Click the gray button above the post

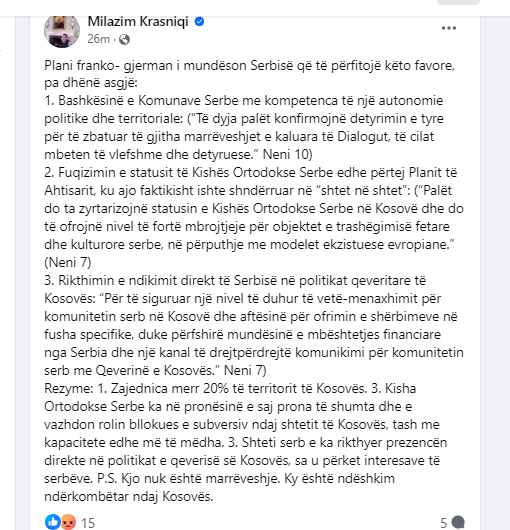(458, 2)
